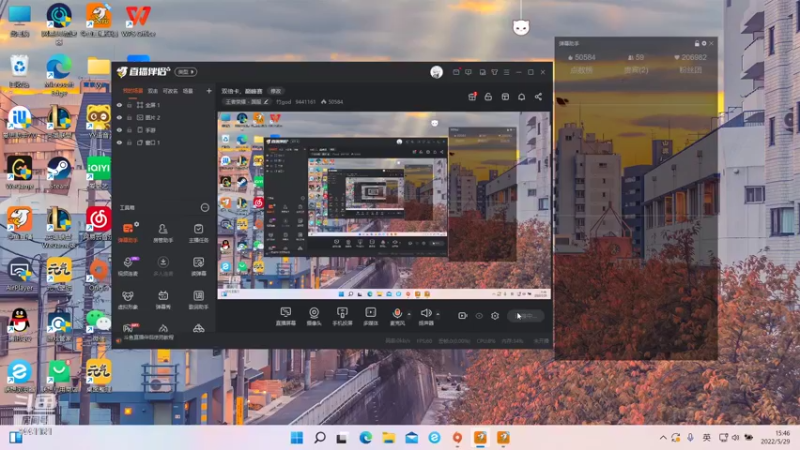Click the pencil edit icon beside game name
800x450 pixels.
[266, 102]
